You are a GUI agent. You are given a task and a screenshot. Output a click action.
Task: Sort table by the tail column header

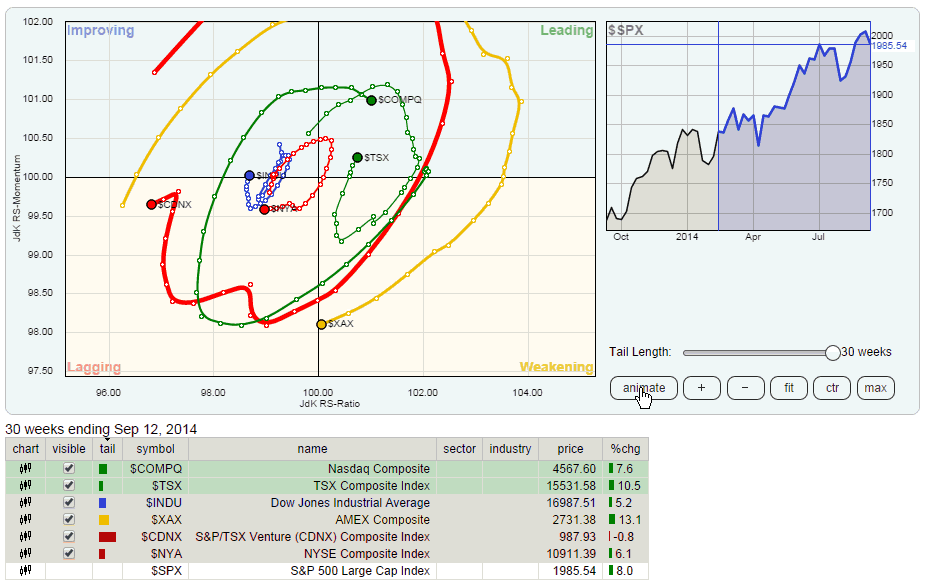(x=107, y=449)
